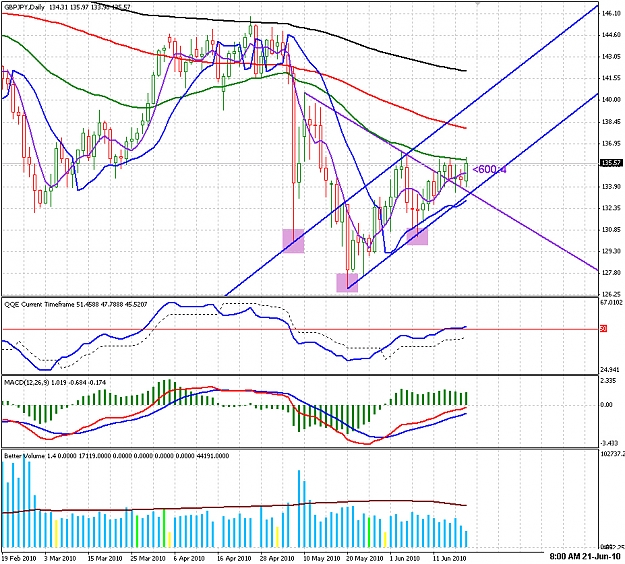625x564 pixels.
Task: Click the 28 Apr 2010 date label
Action: point(277,558)
